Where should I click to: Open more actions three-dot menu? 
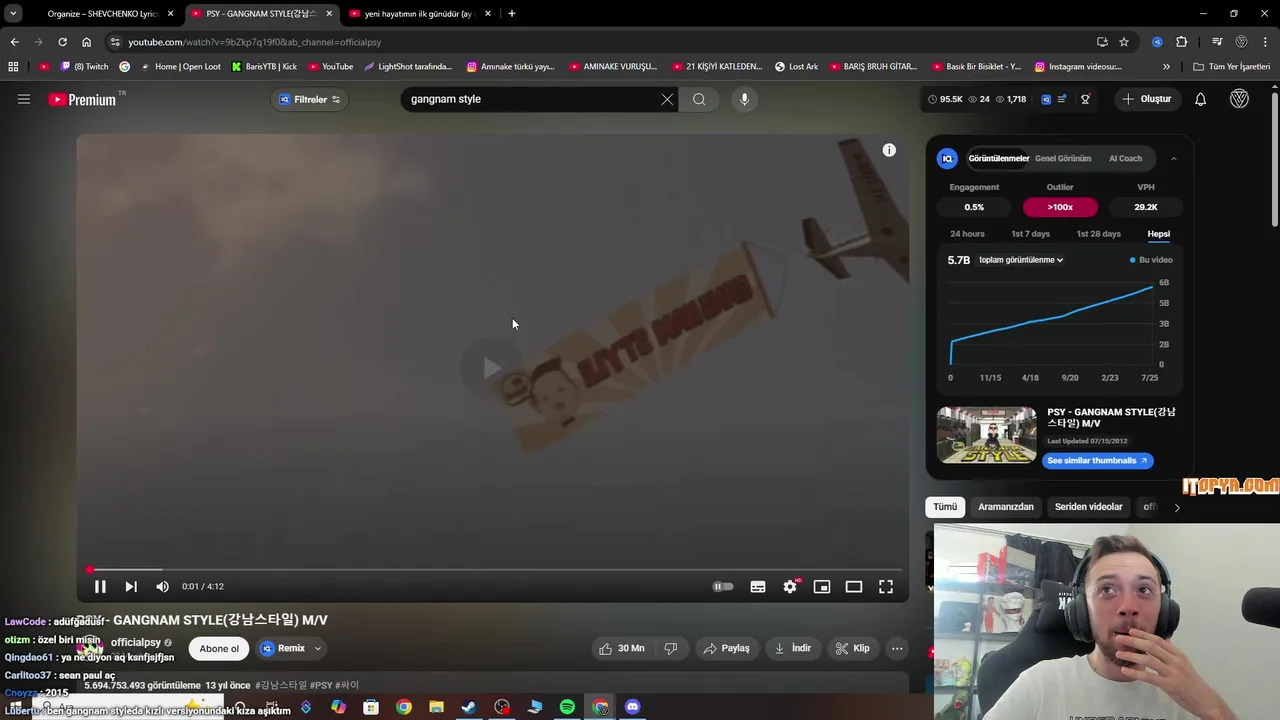pyautogui.click(x=897, y=648)
